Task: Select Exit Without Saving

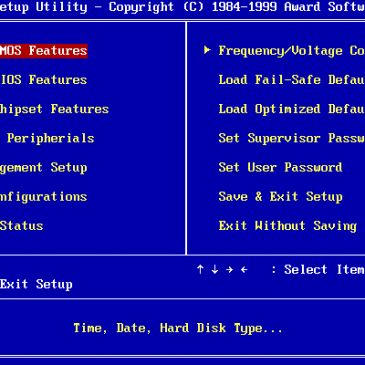Action: [288, 226]
